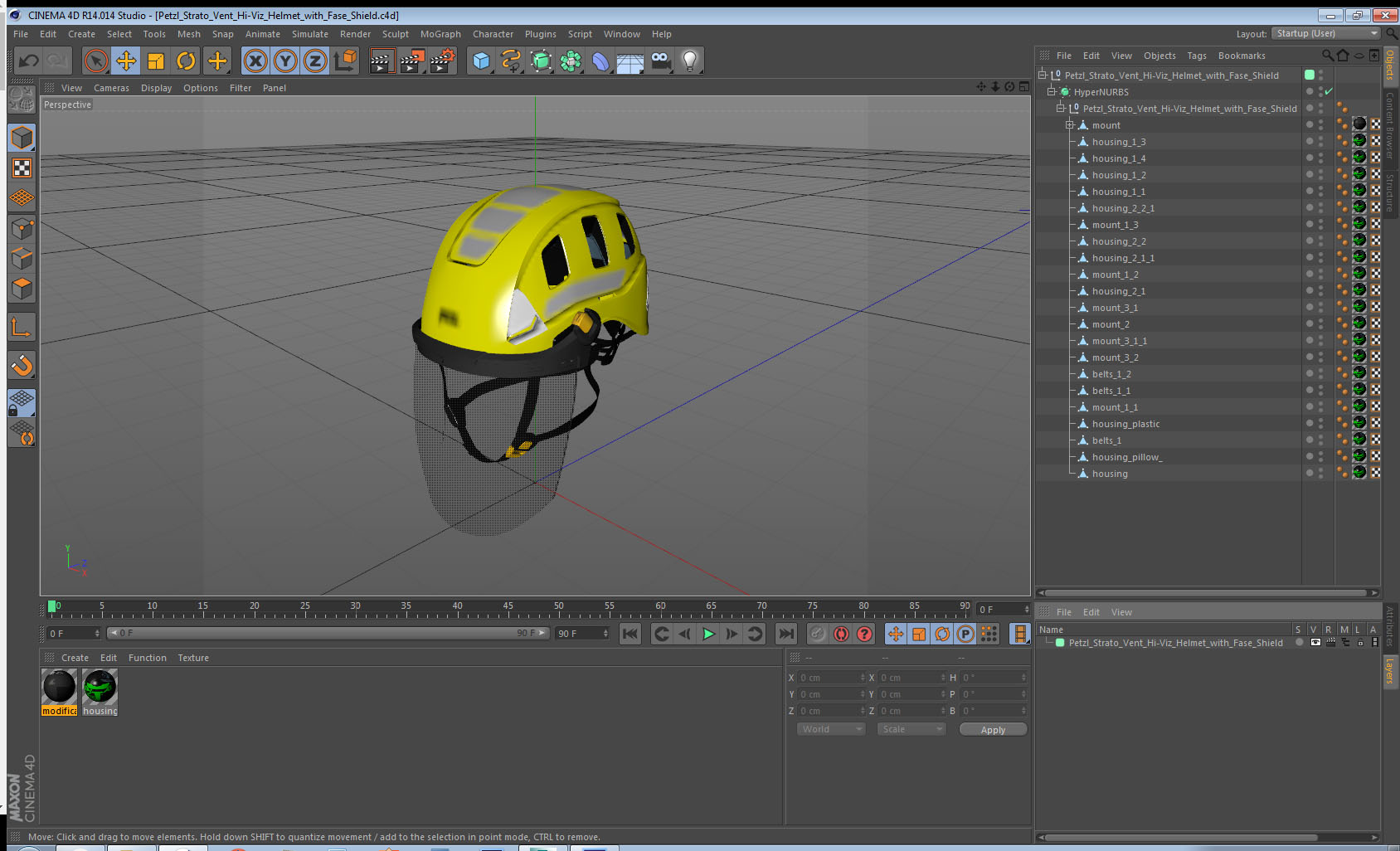Toggle Y axis lock
Image resolution: width=1400 pixels, height=851 pixels.
285,61
